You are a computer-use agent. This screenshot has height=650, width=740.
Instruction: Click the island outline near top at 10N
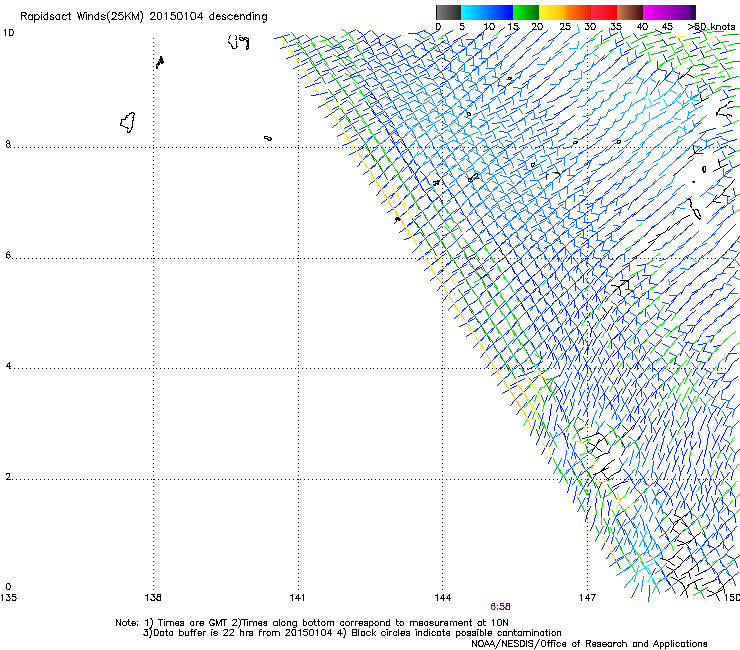point(238,42)
